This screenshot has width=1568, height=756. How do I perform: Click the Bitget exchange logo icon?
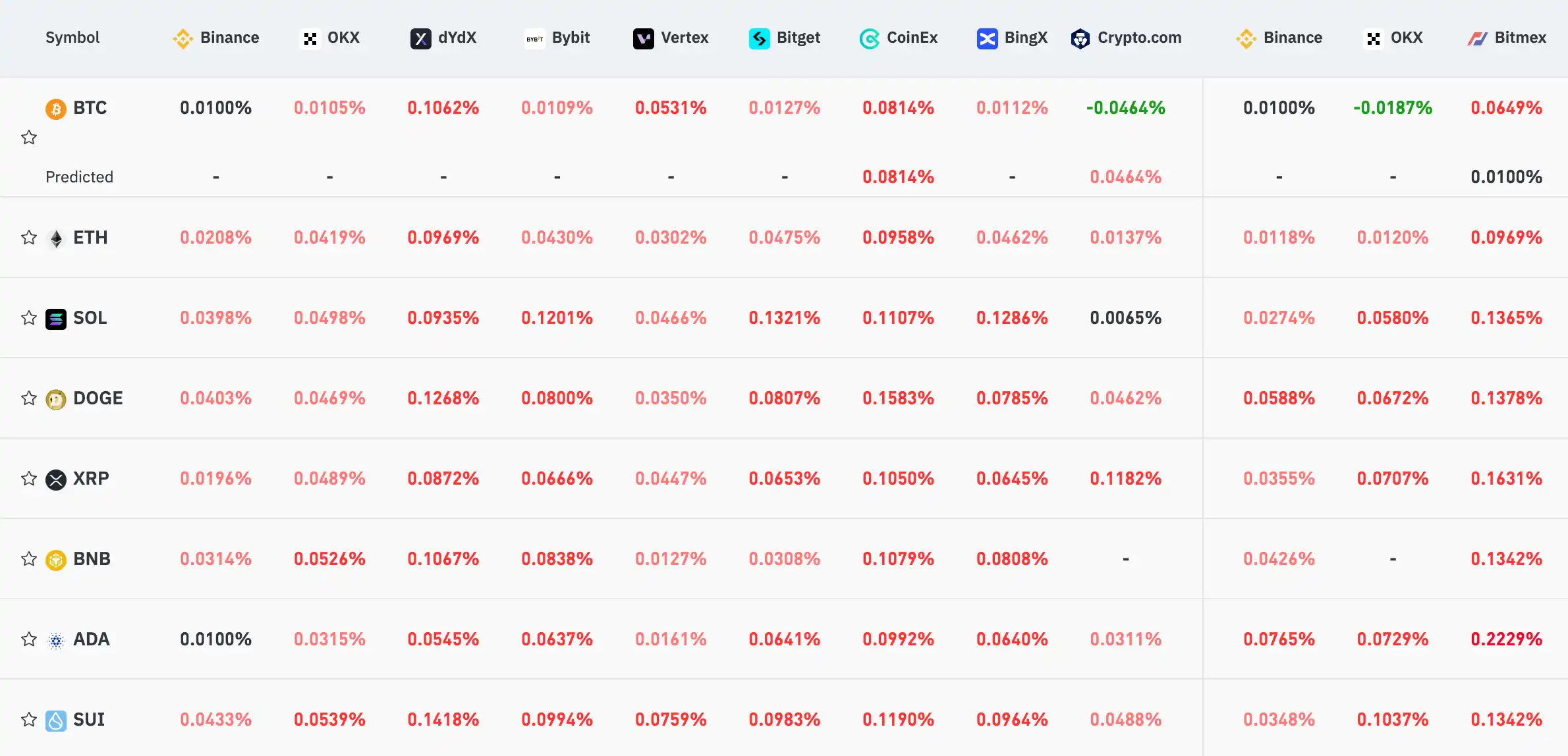click(x=759, y=38)
